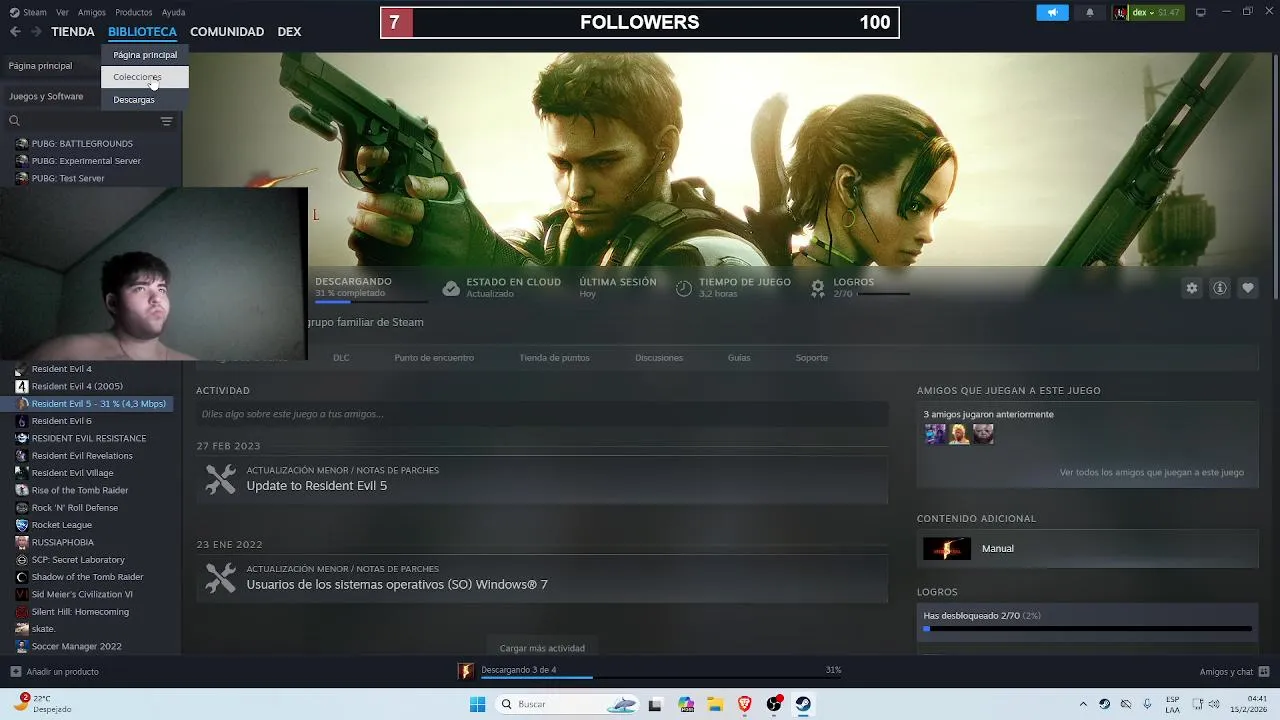Go to the TIENDA section
Image resolution: width=1280 pixels, height=720 pixels.
pyautogui.click(x=73, y=32)
